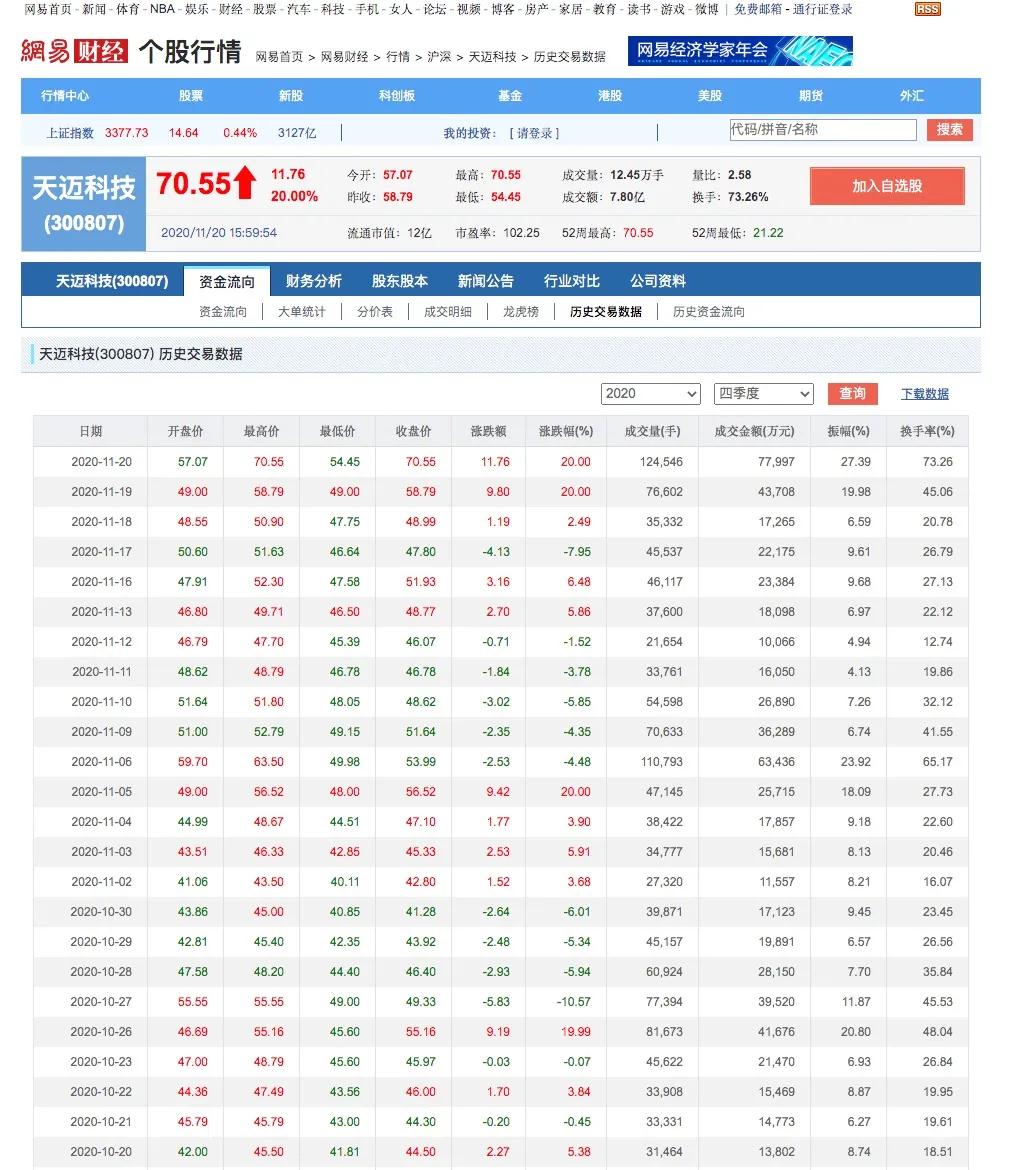Click 网易首页 in breadcrumb
This screenshot has width=1033, height=1170.
[279, 57]
